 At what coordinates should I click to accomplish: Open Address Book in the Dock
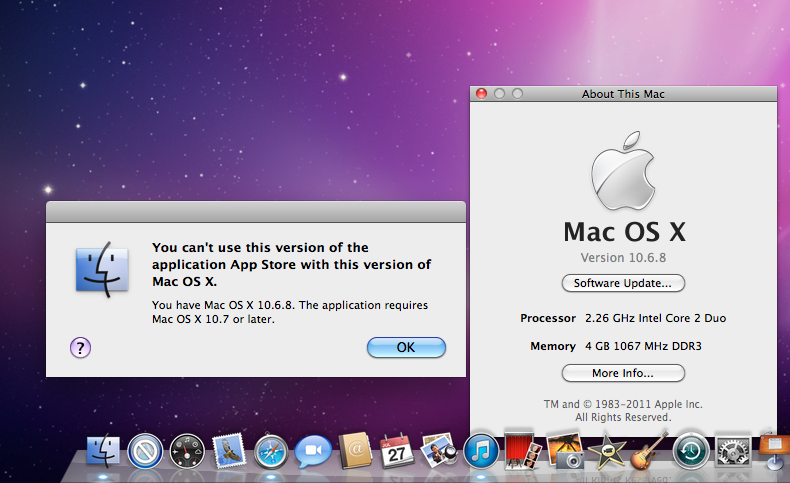click(x=355, y=450)
